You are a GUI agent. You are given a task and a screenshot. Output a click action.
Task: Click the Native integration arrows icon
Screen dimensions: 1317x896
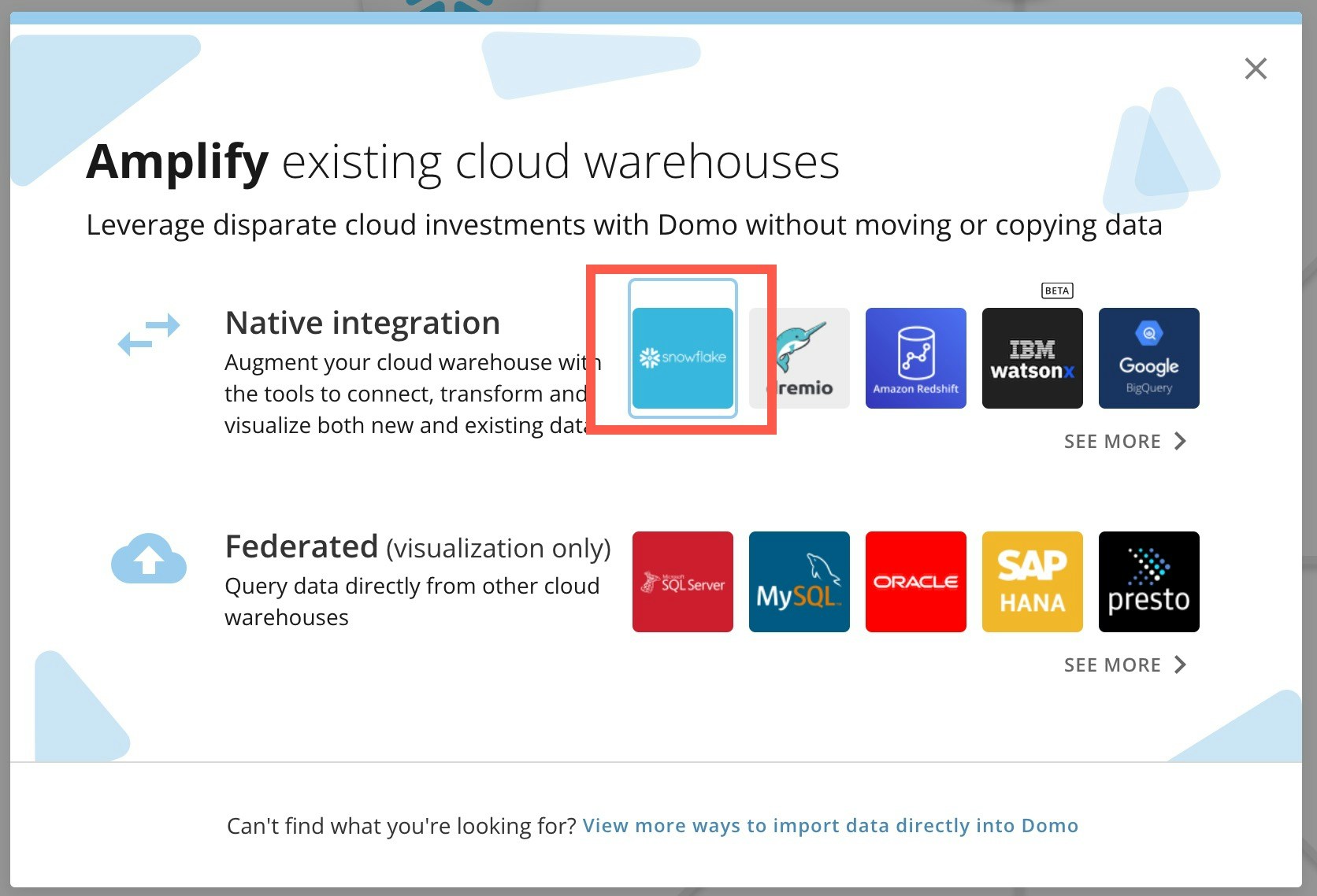click(149, 335)
